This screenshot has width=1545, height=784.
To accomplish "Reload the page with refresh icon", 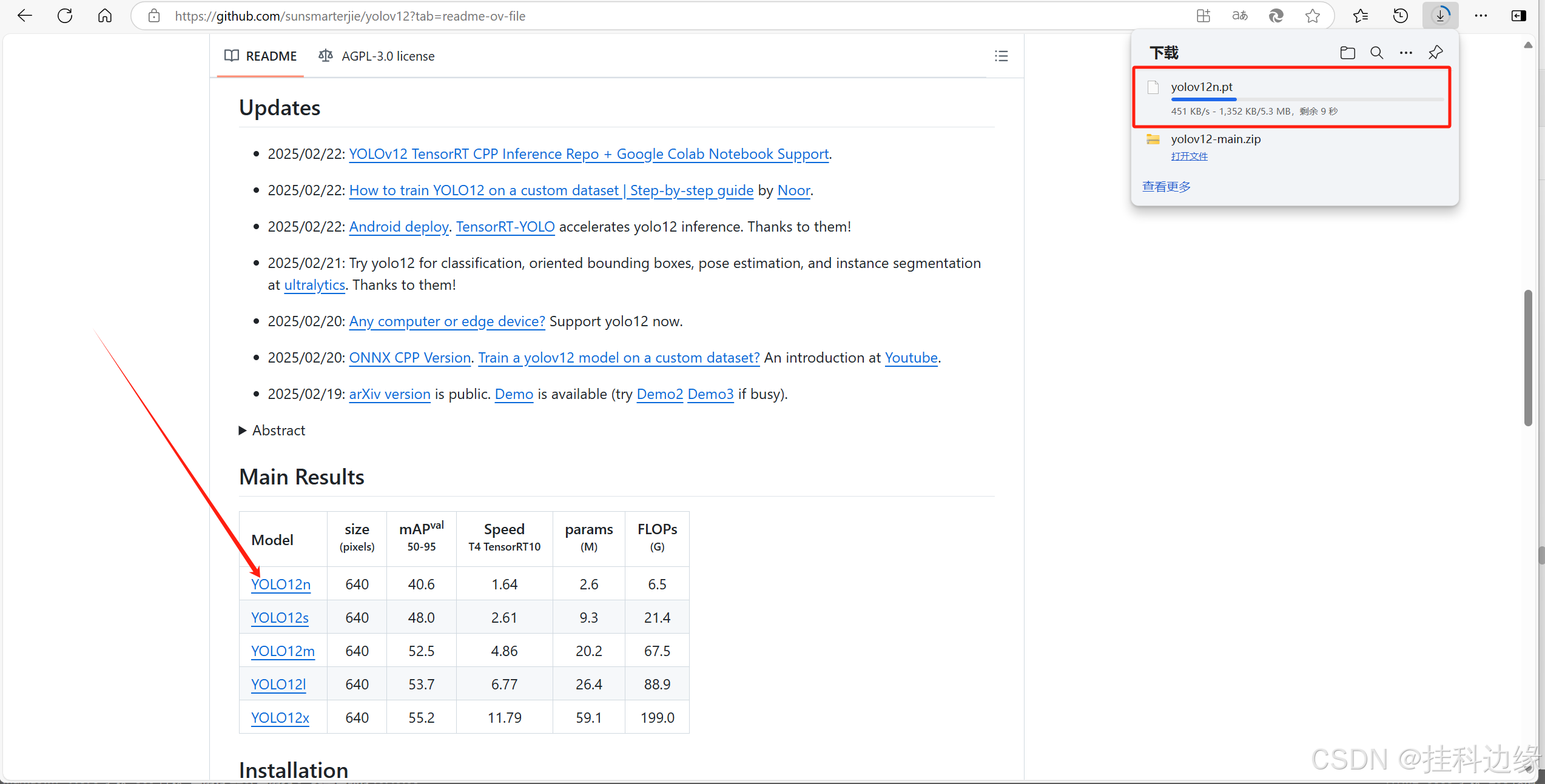I will point(65,16).
